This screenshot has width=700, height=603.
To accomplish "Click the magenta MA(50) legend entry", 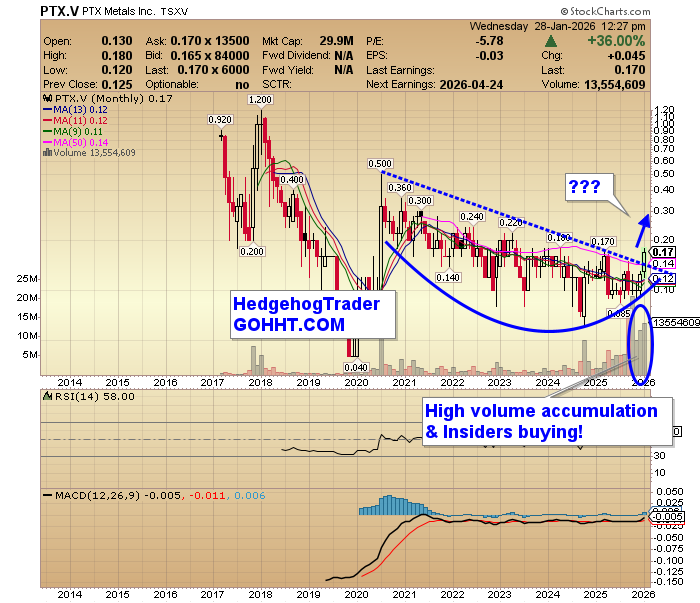I will point(75,142).
